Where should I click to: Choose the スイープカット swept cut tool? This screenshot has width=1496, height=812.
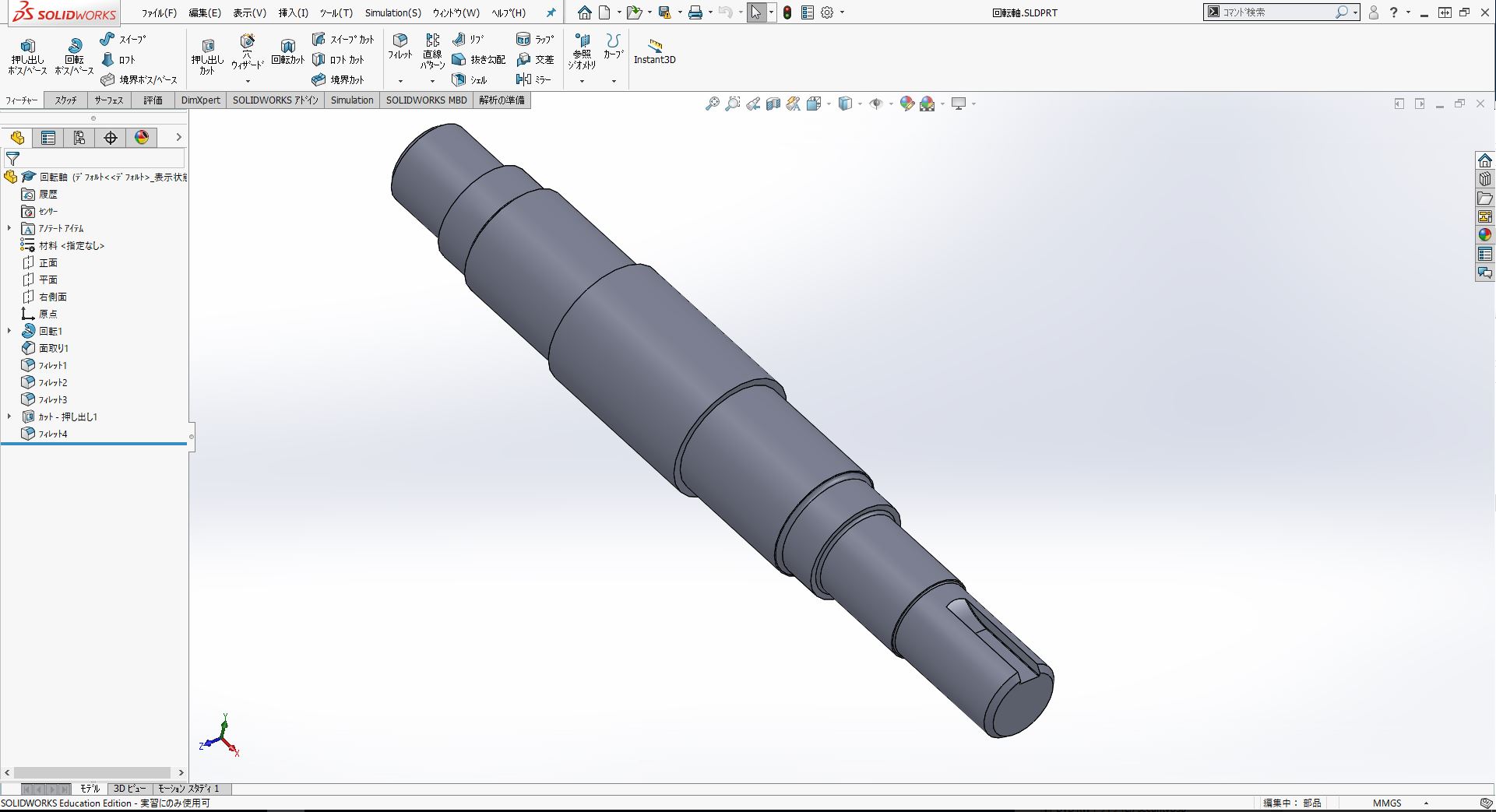click(x=343, y=39)
